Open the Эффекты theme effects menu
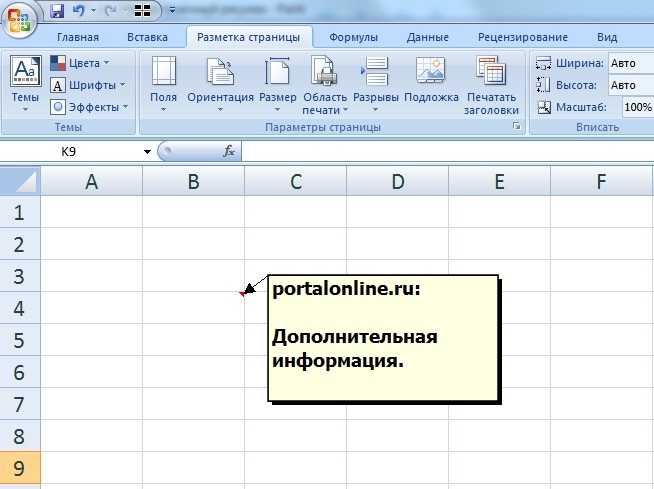The height and width of the screenshot is (489, 654). (89, 107)
